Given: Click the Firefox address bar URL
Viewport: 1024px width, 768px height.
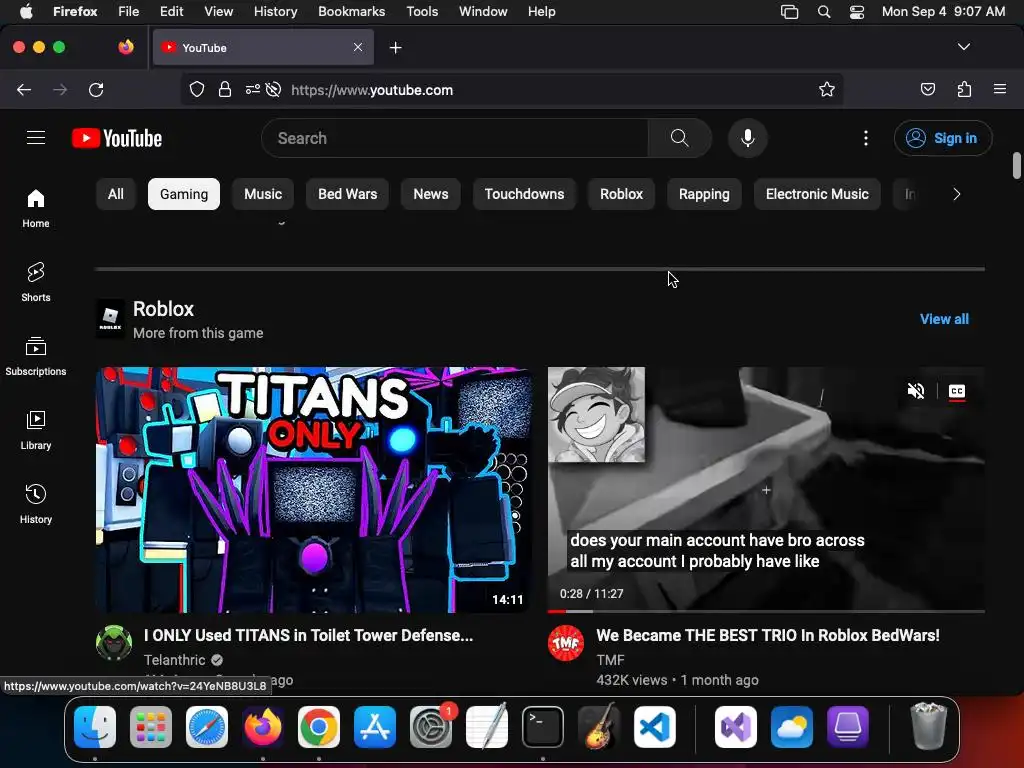Looking at the screenshot, I should pos(372,90).
